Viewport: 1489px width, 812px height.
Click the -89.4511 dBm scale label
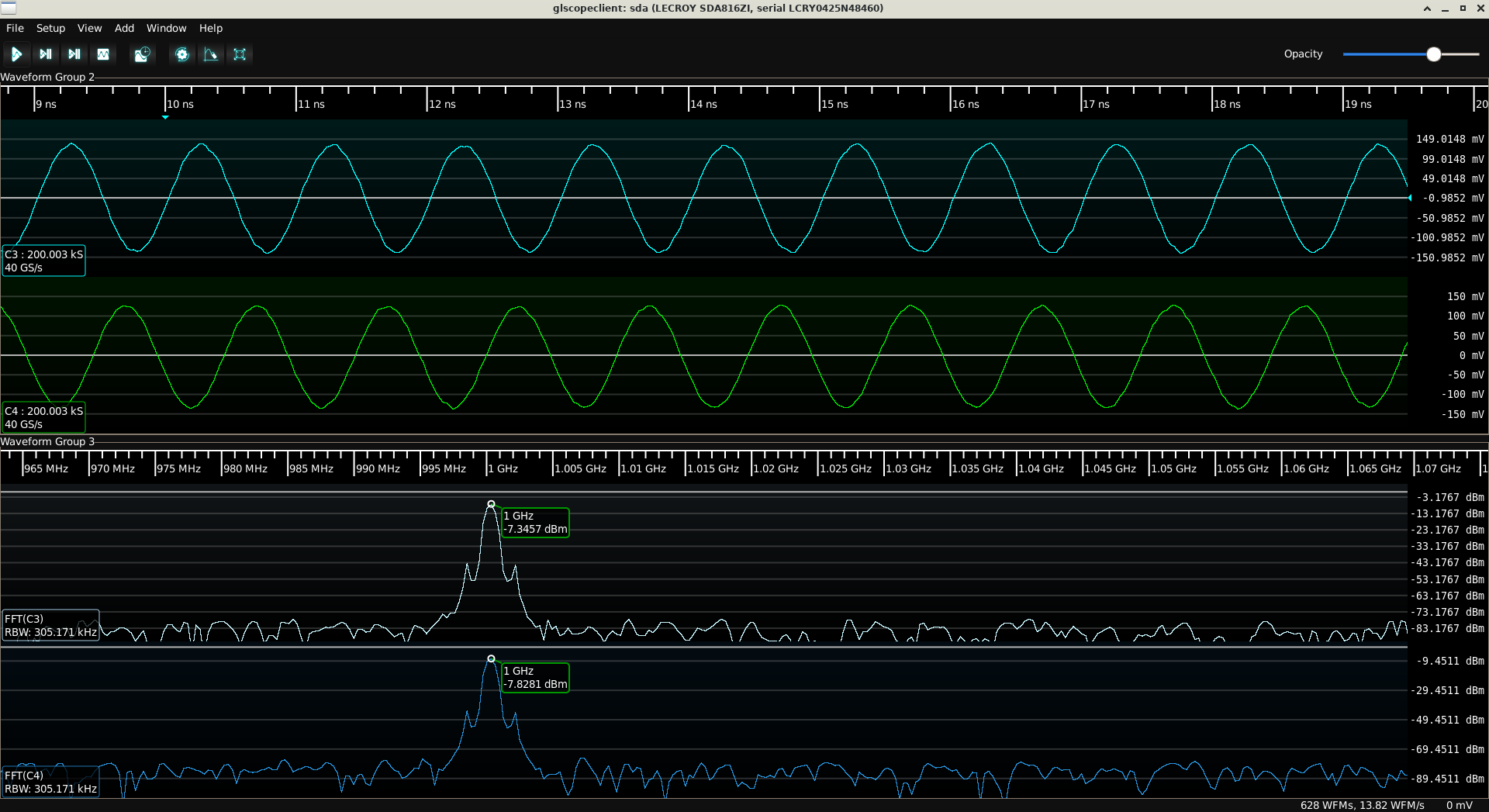tap(1447, 779)
